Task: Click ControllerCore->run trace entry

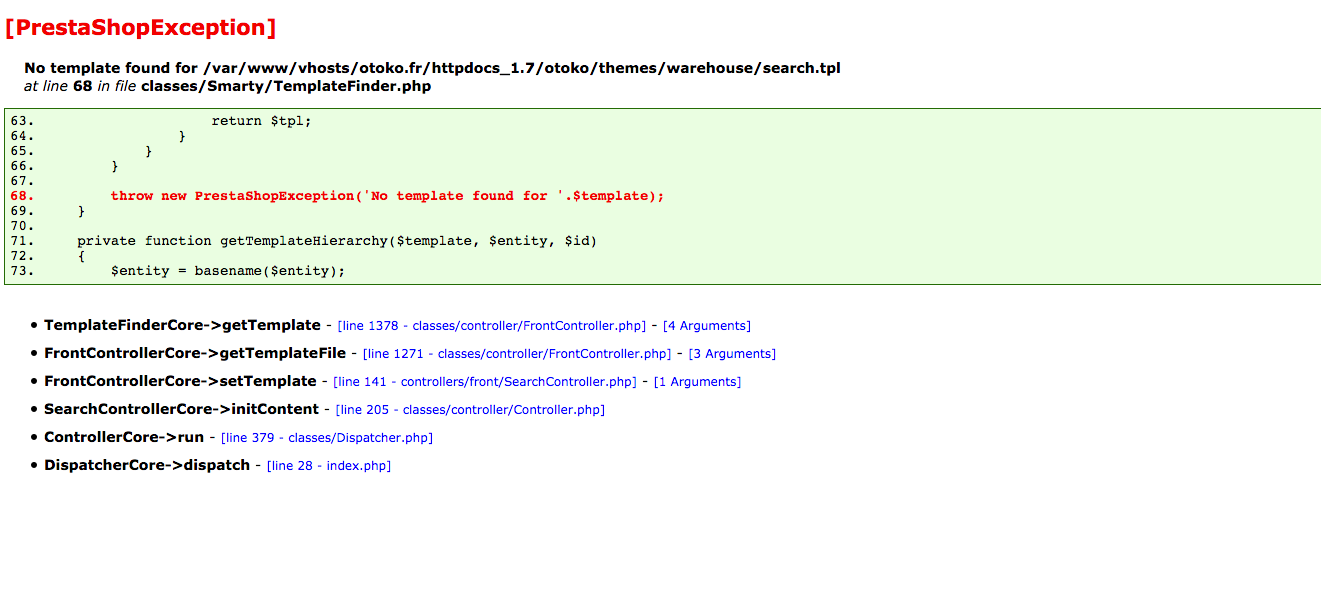Action: [124, 437]
